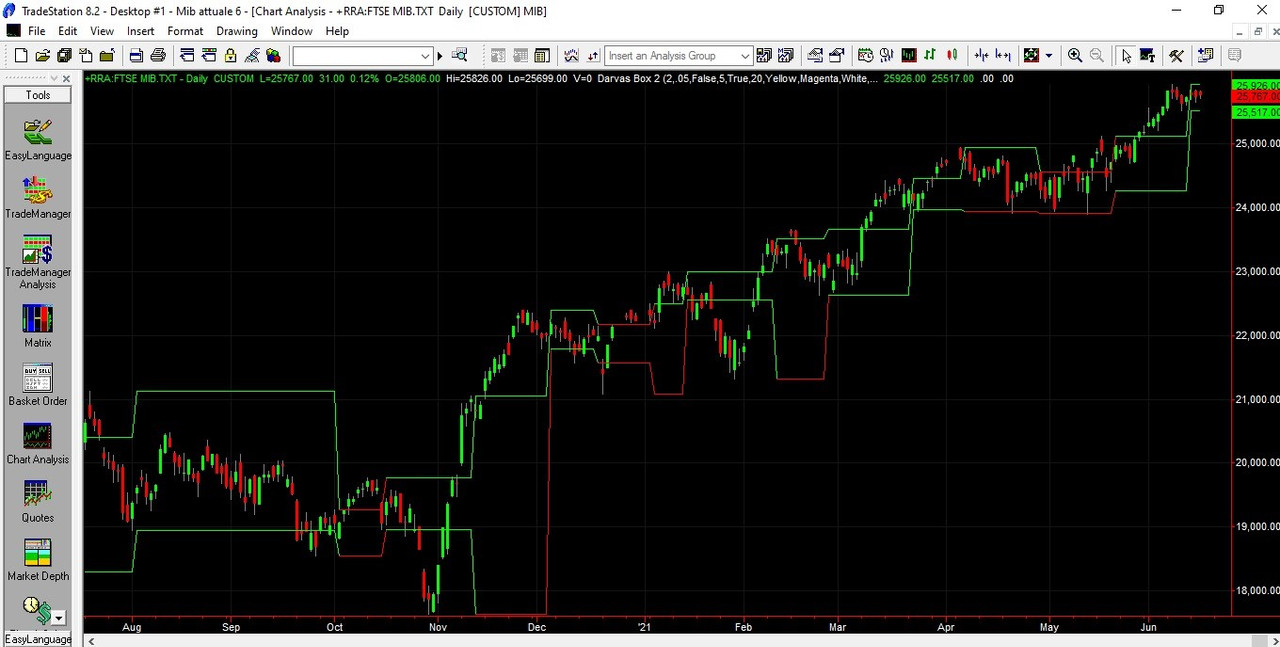Toggle the lock icon in toolbar
This screenshot has height=647, width=1280.
pos(231,56)
